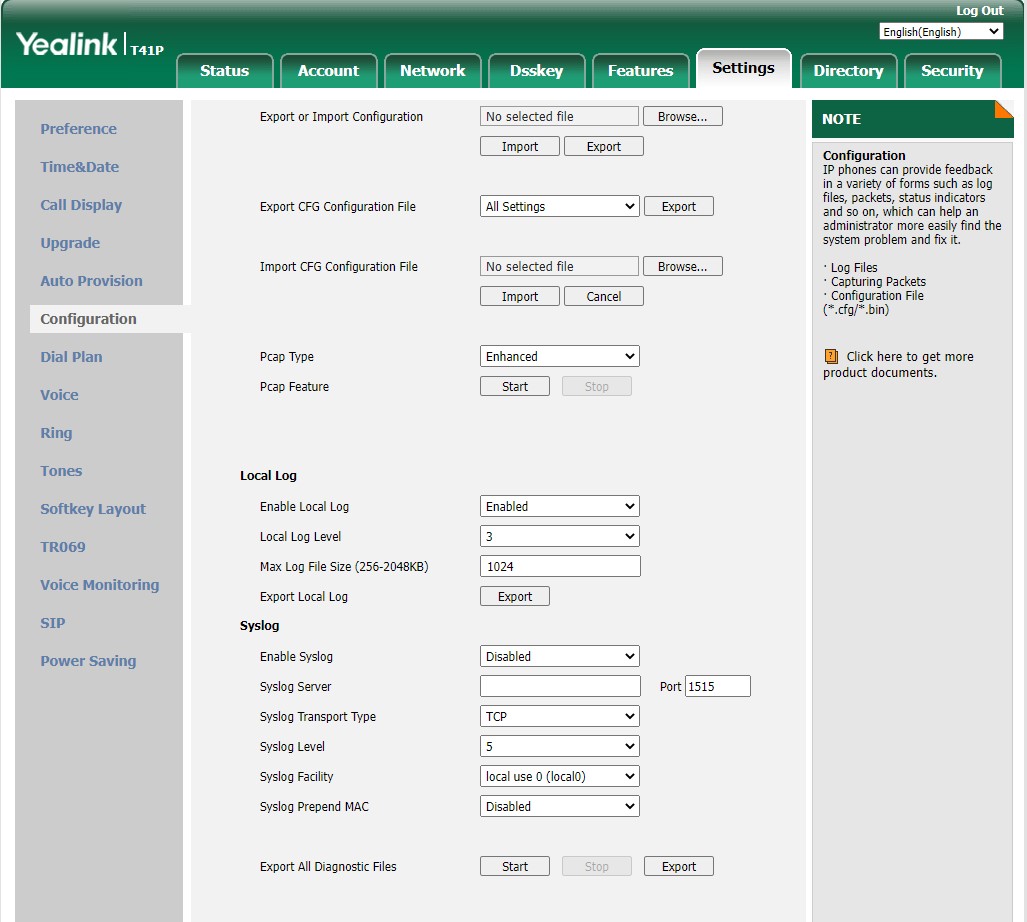Click the Max Log File Size field
The width and height of the screenshot is (1027, 922).
(559, 567)
